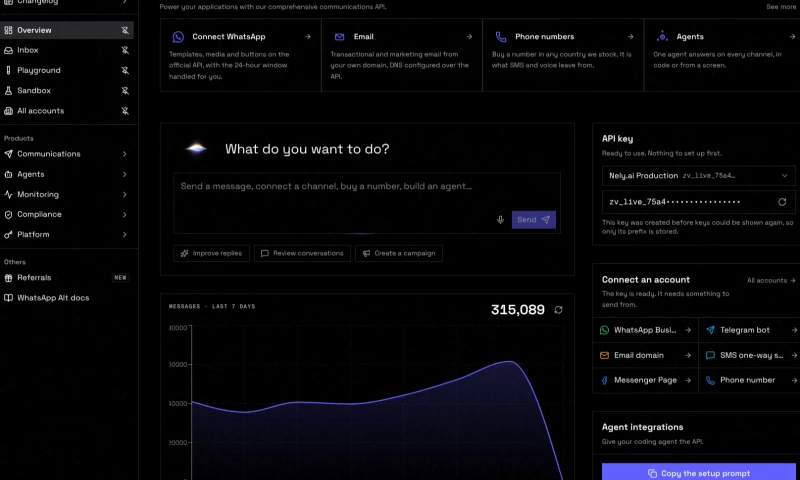Select All accounts in sidebar

67,111
